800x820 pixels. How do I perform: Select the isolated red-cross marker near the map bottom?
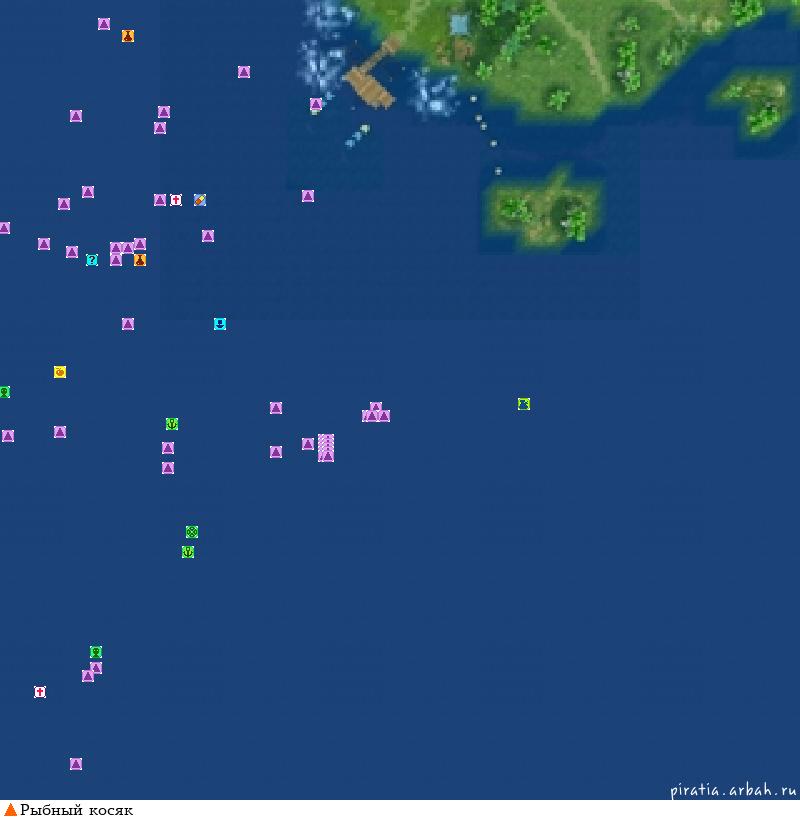pos(40,692)
